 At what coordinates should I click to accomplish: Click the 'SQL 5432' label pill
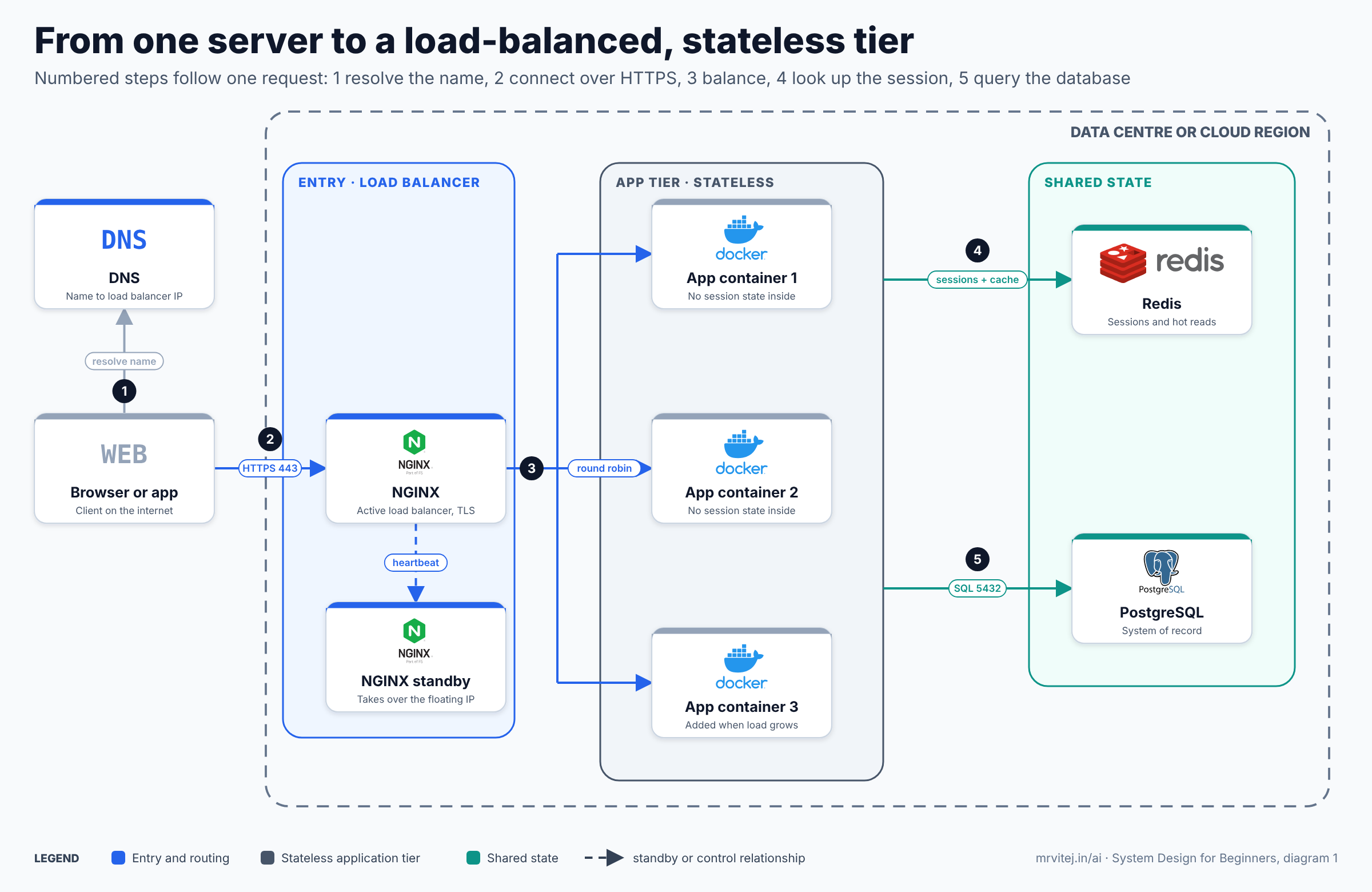click(977, 588)
